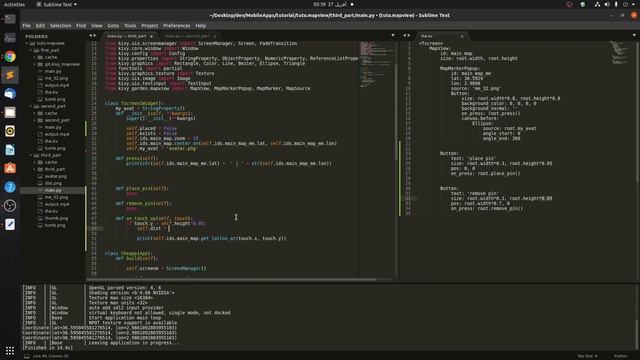Click the sidebar toggle icon in status bar
Viewport: 640px width, 360px height.
tap(27, 356)
